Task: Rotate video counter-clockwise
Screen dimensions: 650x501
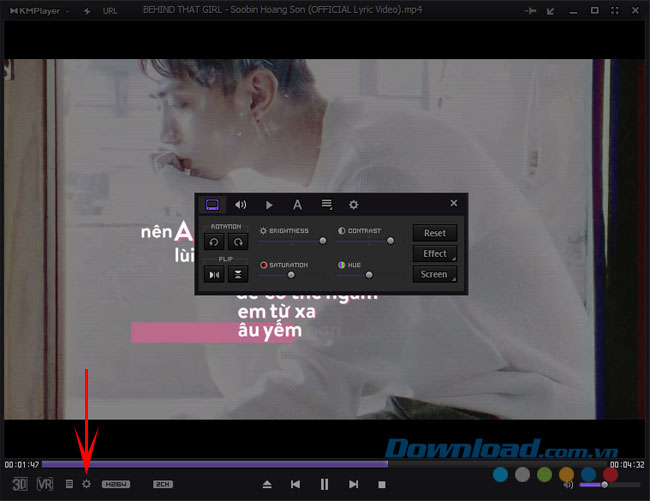Action: point(214,242)
